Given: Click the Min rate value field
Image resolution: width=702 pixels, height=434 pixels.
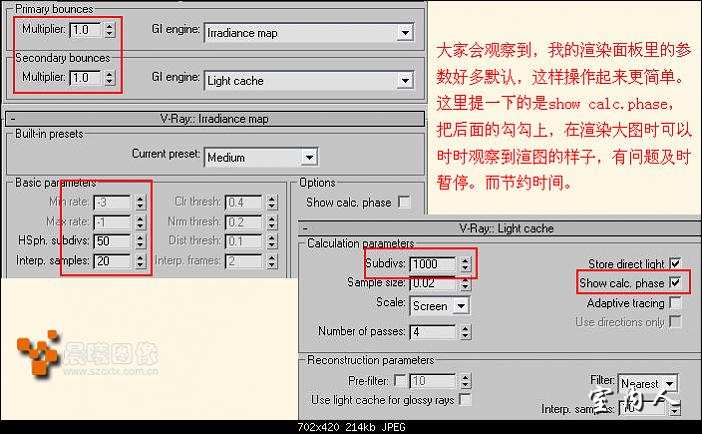Looking at the screenshot, I should coord(112,202).
